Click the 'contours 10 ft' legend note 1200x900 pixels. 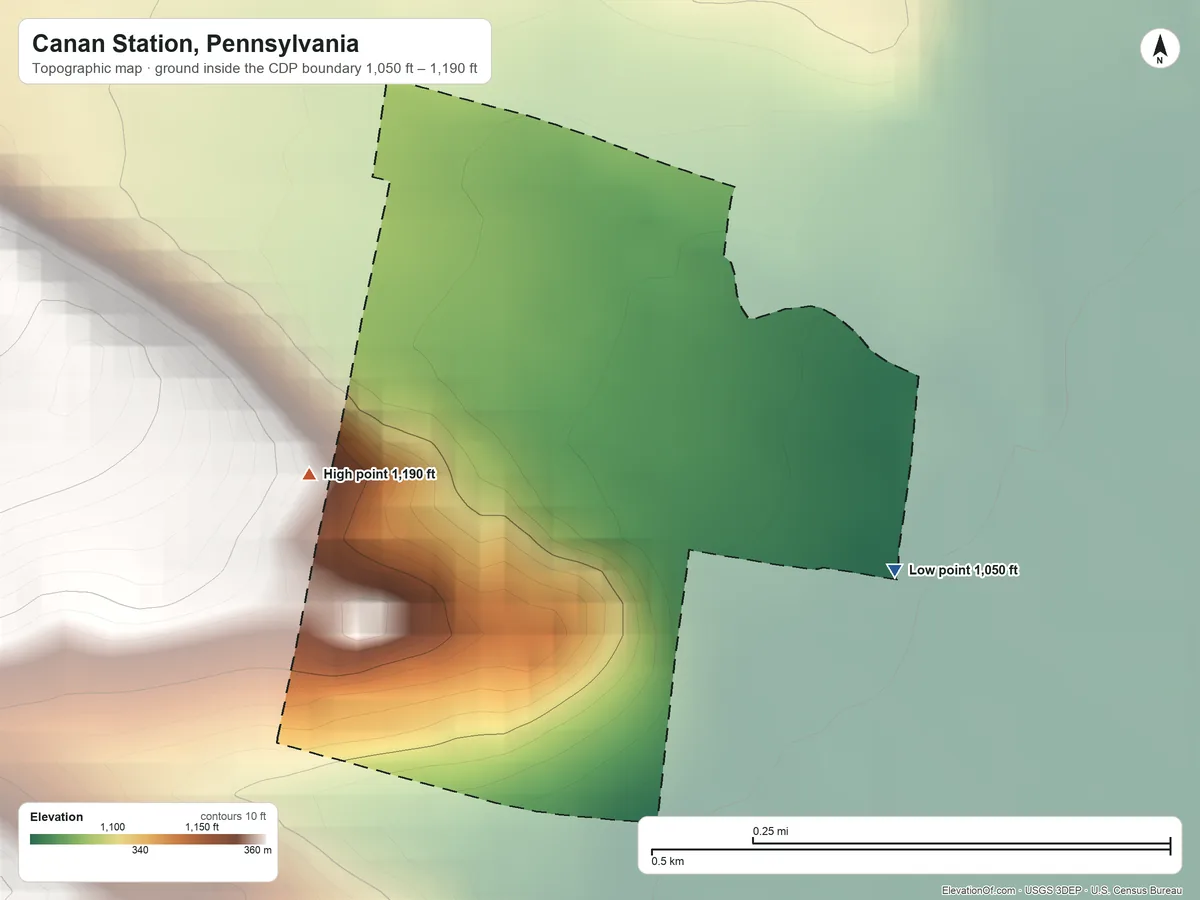233,816
